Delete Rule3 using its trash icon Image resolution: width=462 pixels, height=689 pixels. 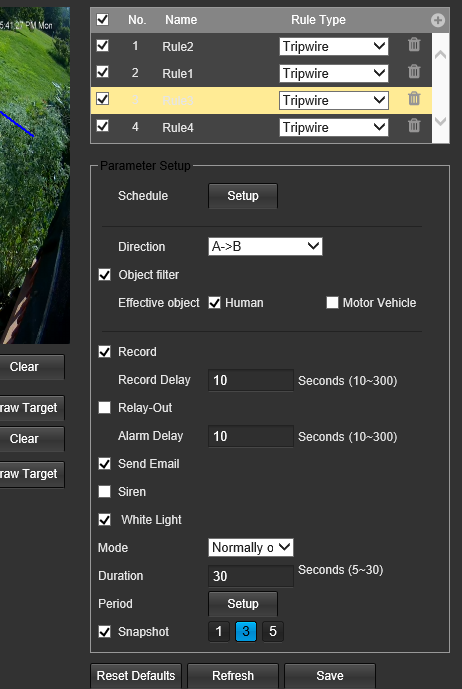414,98
